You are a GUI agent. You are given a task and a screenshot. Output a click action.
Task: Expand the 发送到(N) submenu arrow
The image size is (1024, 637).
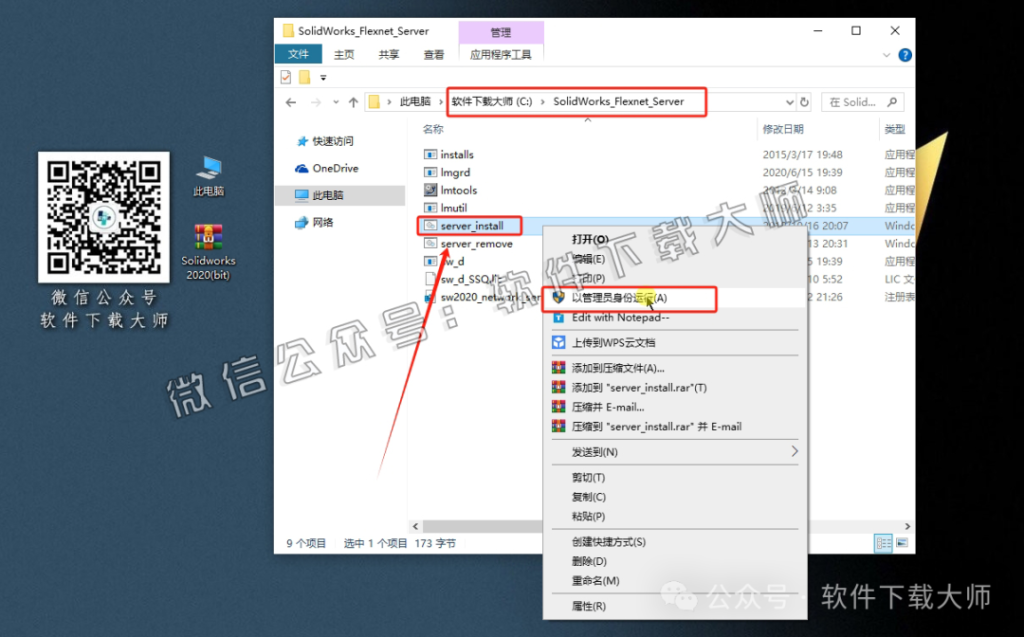(795, 451)
